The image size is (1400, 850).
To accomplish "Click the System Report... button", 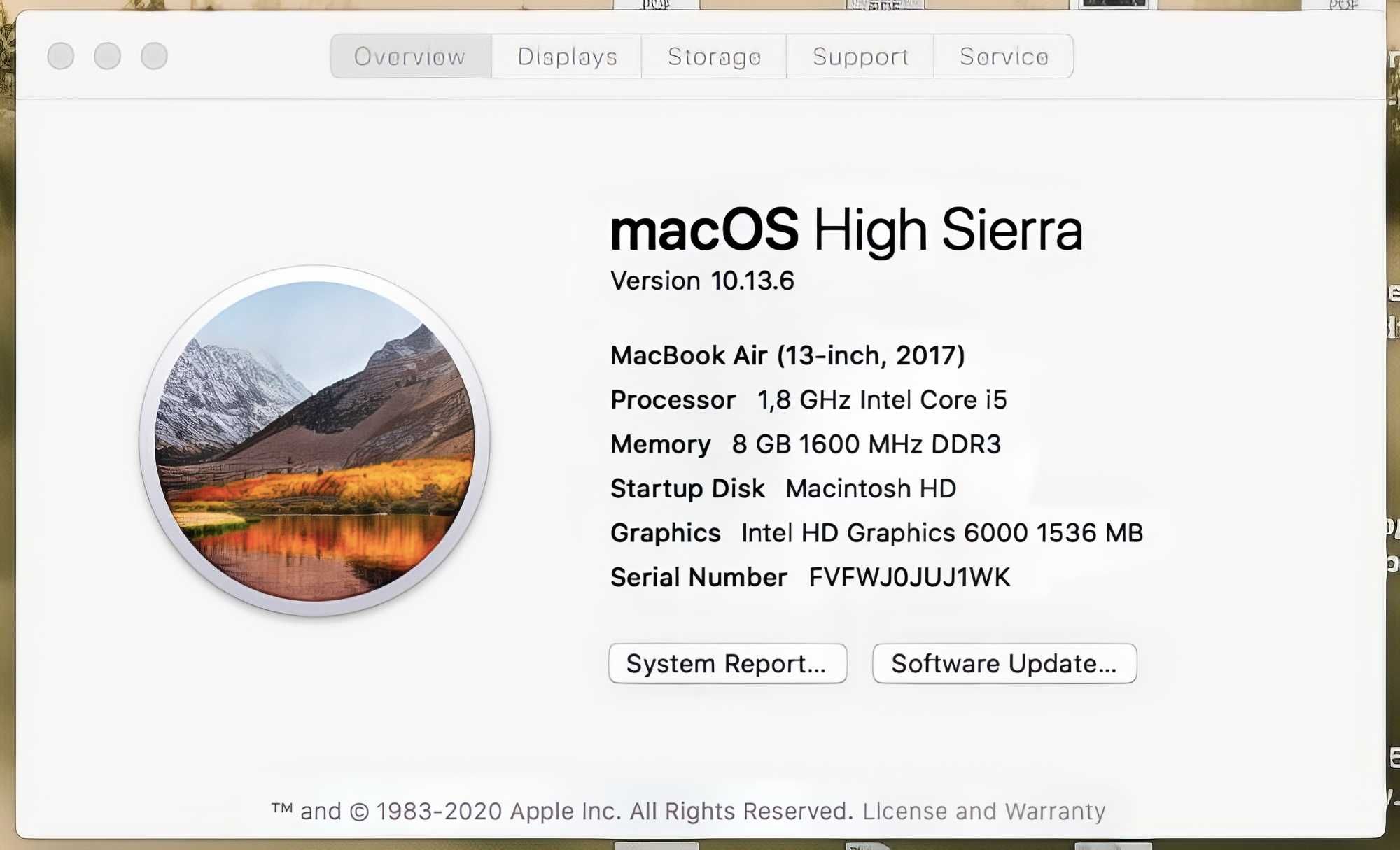I will click(x=727, y=663).
